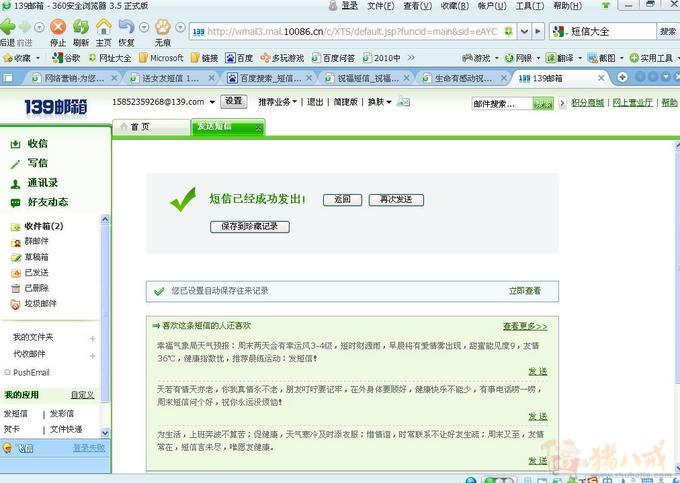Viewport: 680px width, 483px height.
Task: Click the 设置 settings button
Action: (234, 101)
